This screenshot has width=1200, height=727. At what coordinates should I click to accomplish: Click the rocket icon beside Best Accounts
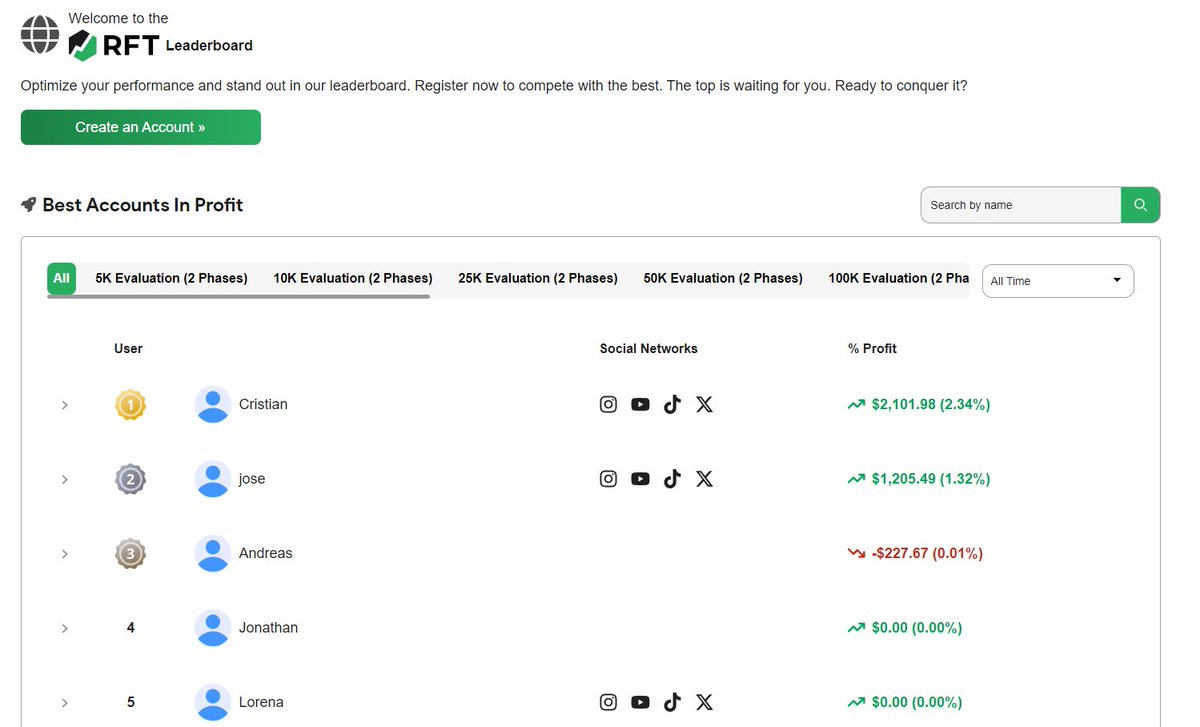coord(28,205)
